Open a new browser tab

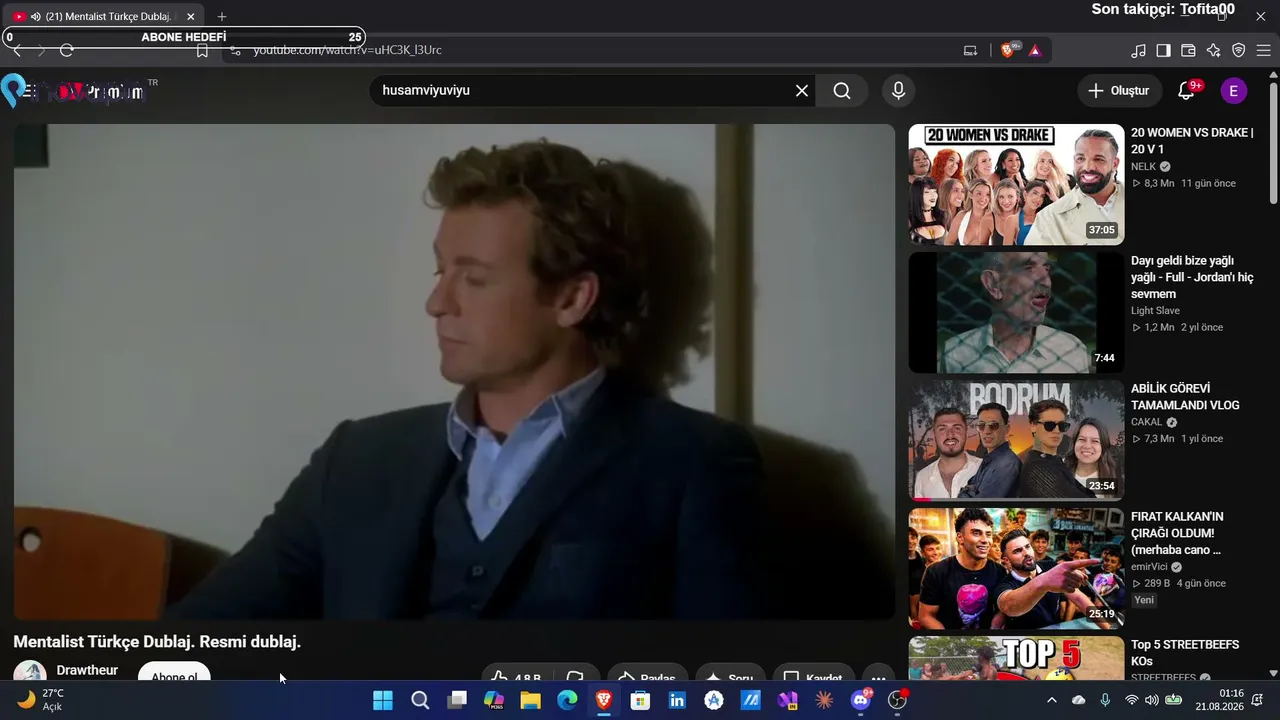pyautogui.click(x=222, y=17)
